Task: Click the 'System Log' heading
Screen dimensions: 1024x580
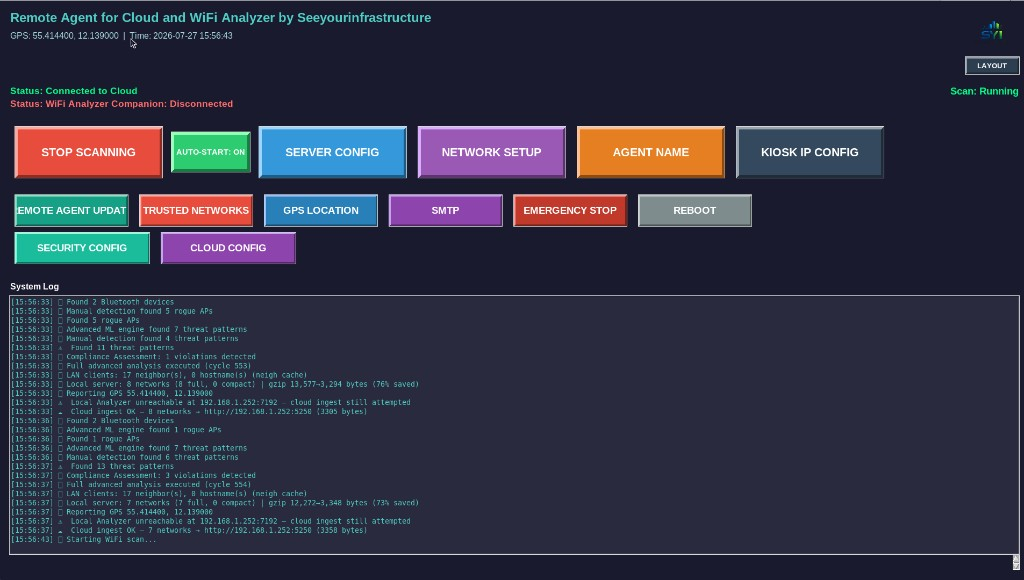Action: [x=35, y=286]
